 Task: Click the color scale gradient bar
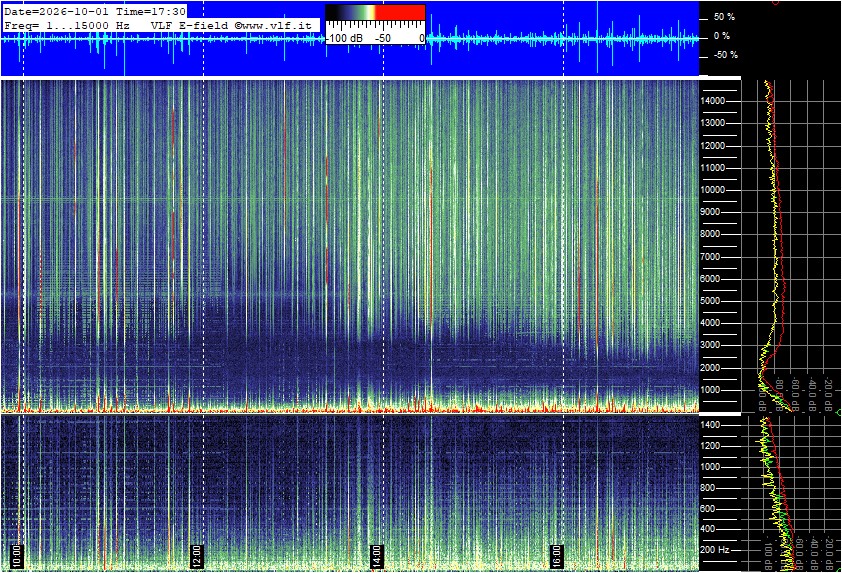point(375,13)
